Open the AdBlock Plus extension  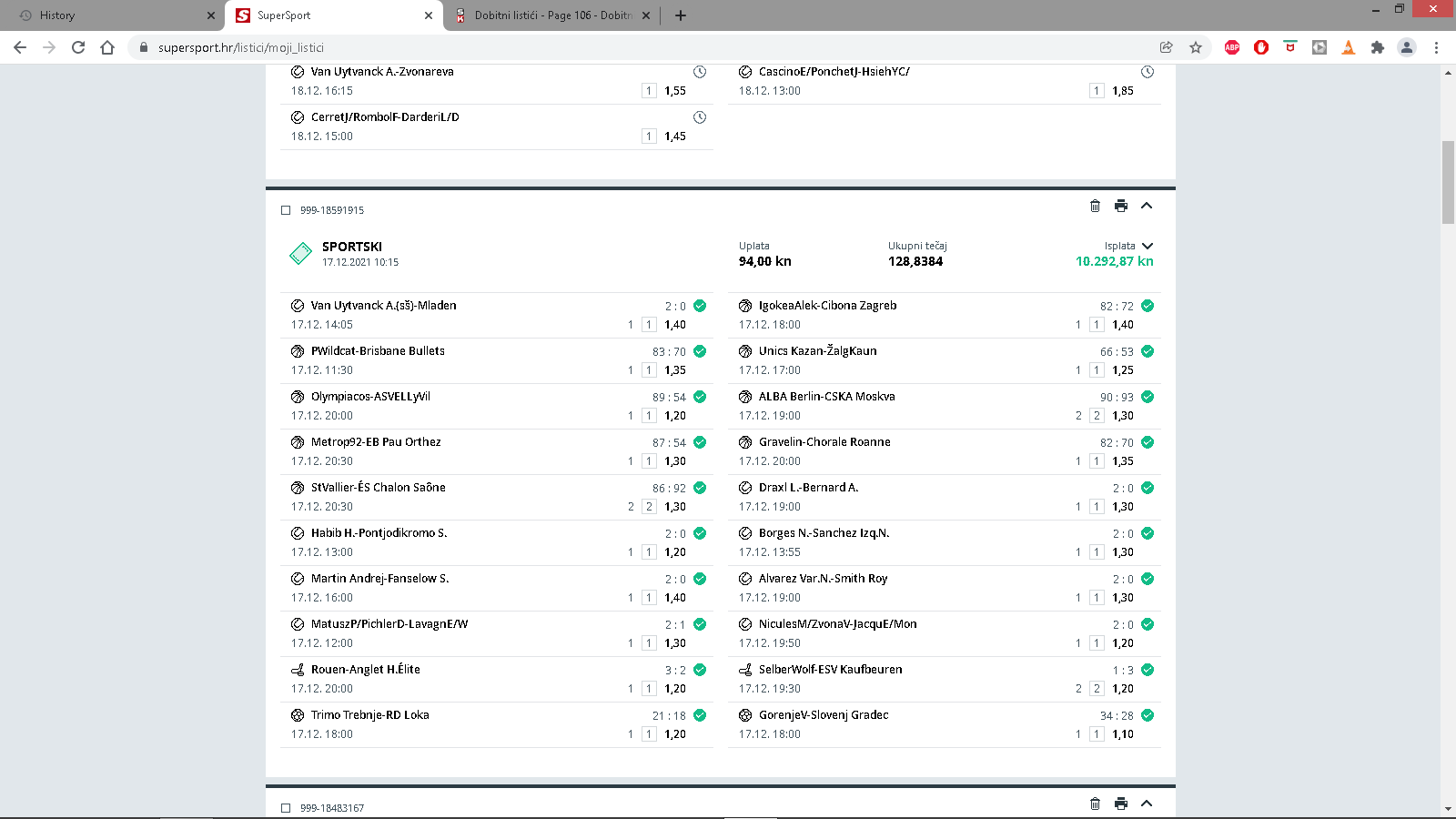click(1232, 47)
